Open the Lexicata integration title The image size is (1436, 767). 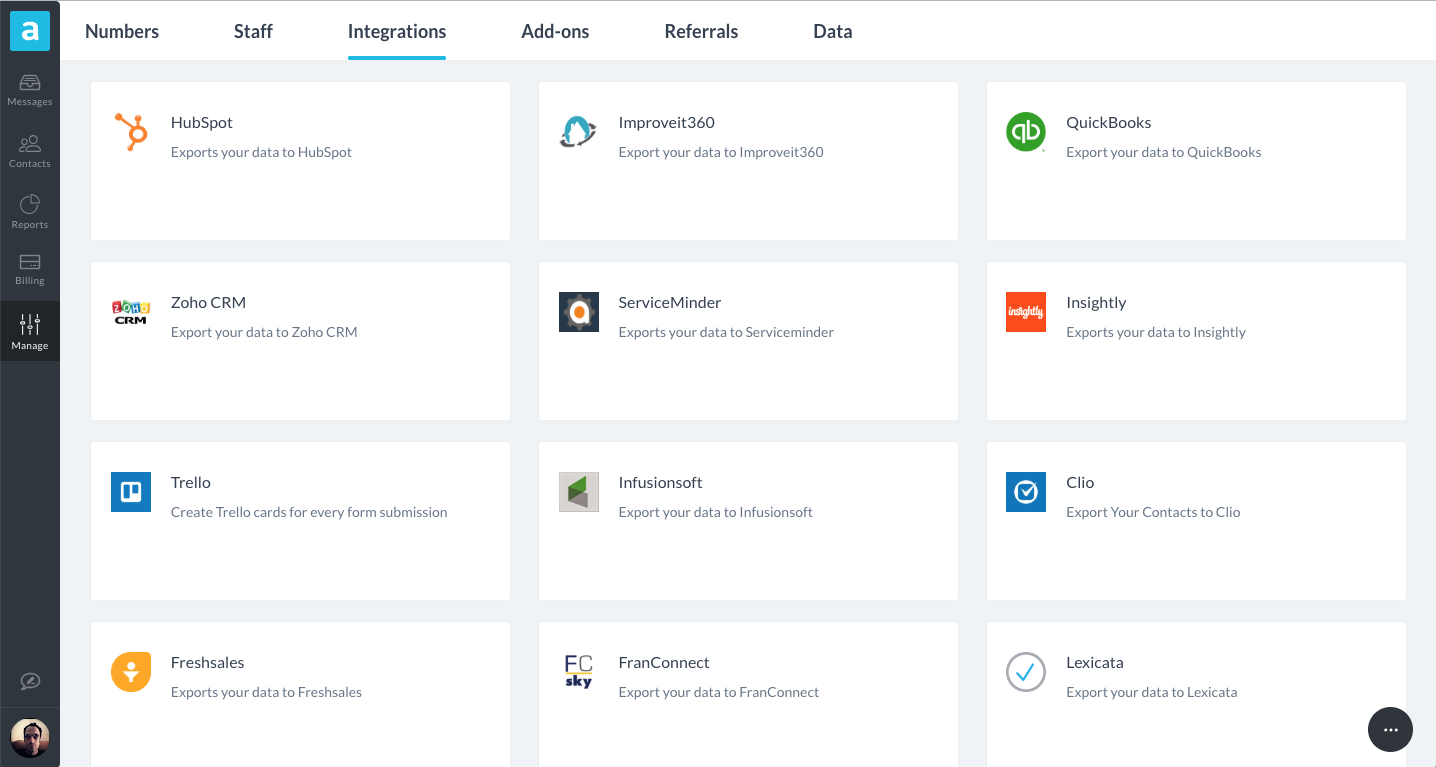(1095, 662)
